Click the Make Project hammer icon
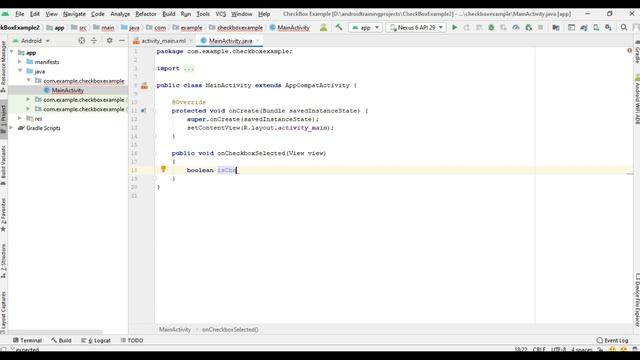 click(x=339, y=27)
